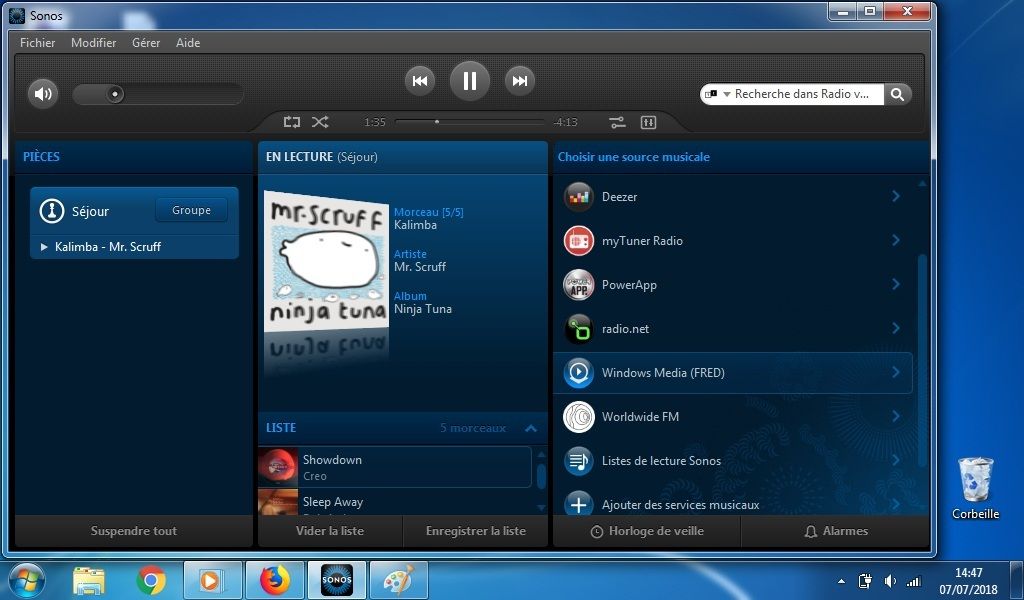Open Firefox from the taskbar
Image resolution: width=1024 pixels, height=600 pixels.
tap(275, 580)
